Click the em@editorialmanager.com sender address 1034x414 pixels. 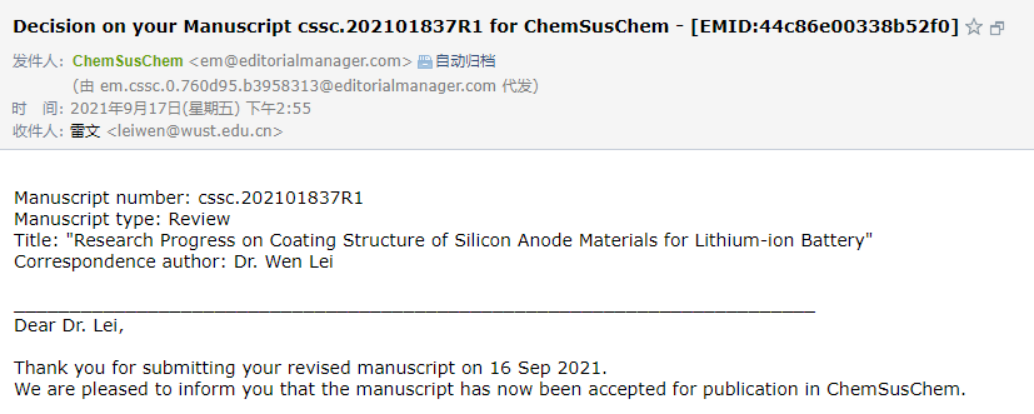pyautogui.click(x=300, y=61)
